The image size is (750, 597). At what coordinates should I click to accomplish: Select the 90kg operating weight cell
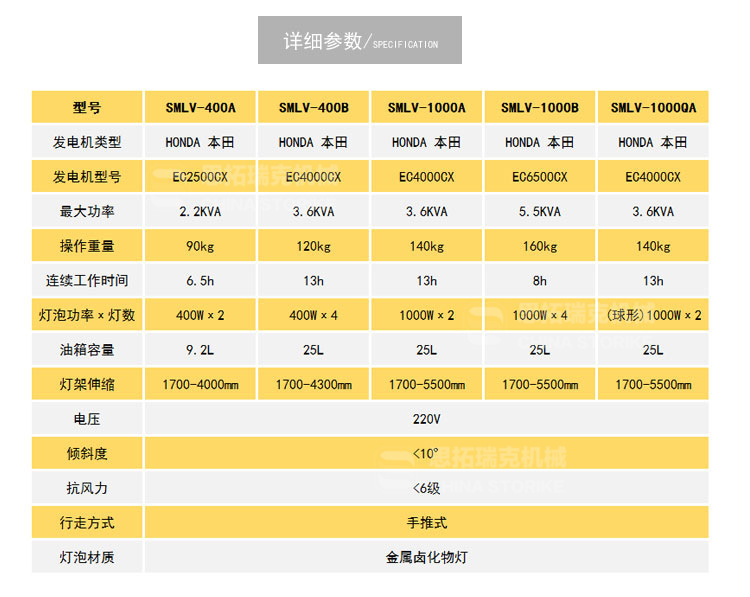pos(201,246)
